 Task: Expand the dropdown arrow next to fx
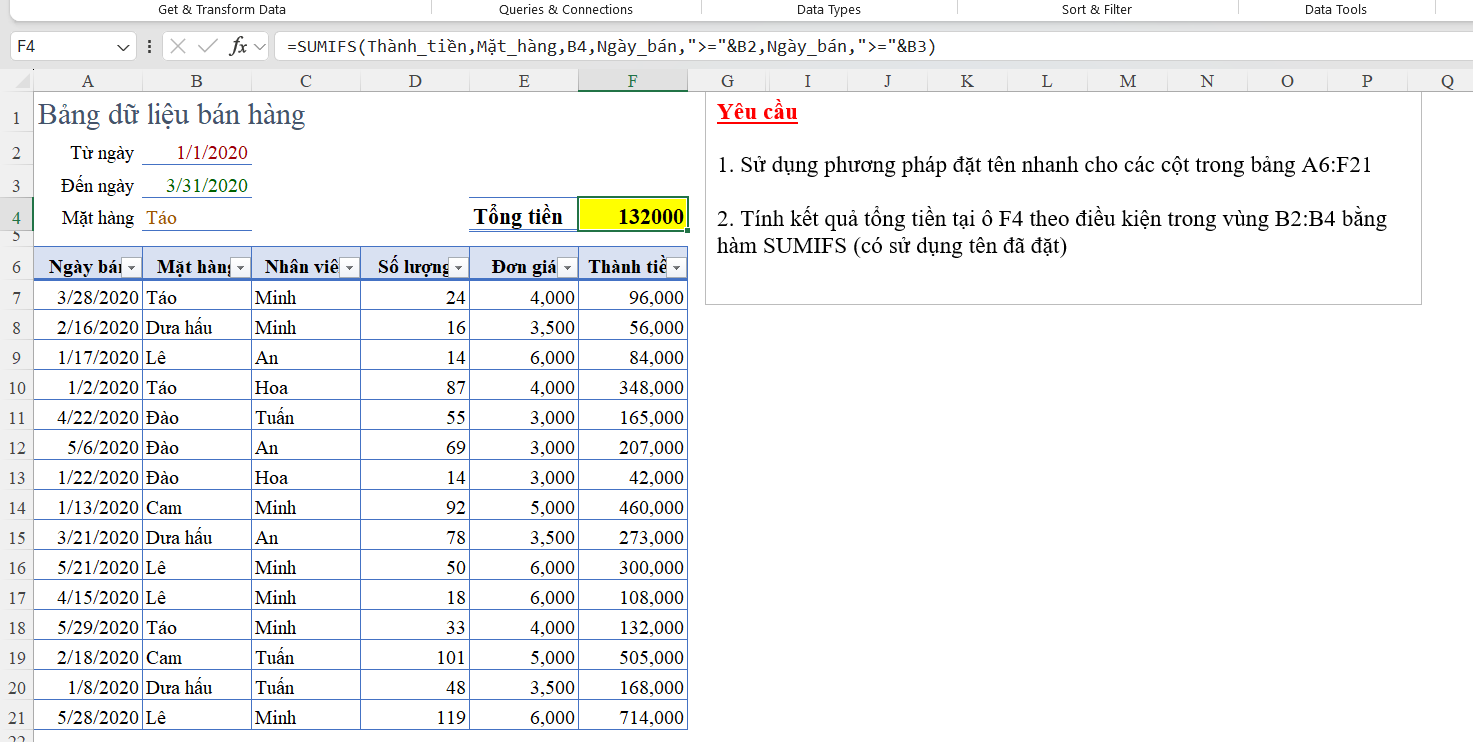pyautogui.click(x=260, y=47)
